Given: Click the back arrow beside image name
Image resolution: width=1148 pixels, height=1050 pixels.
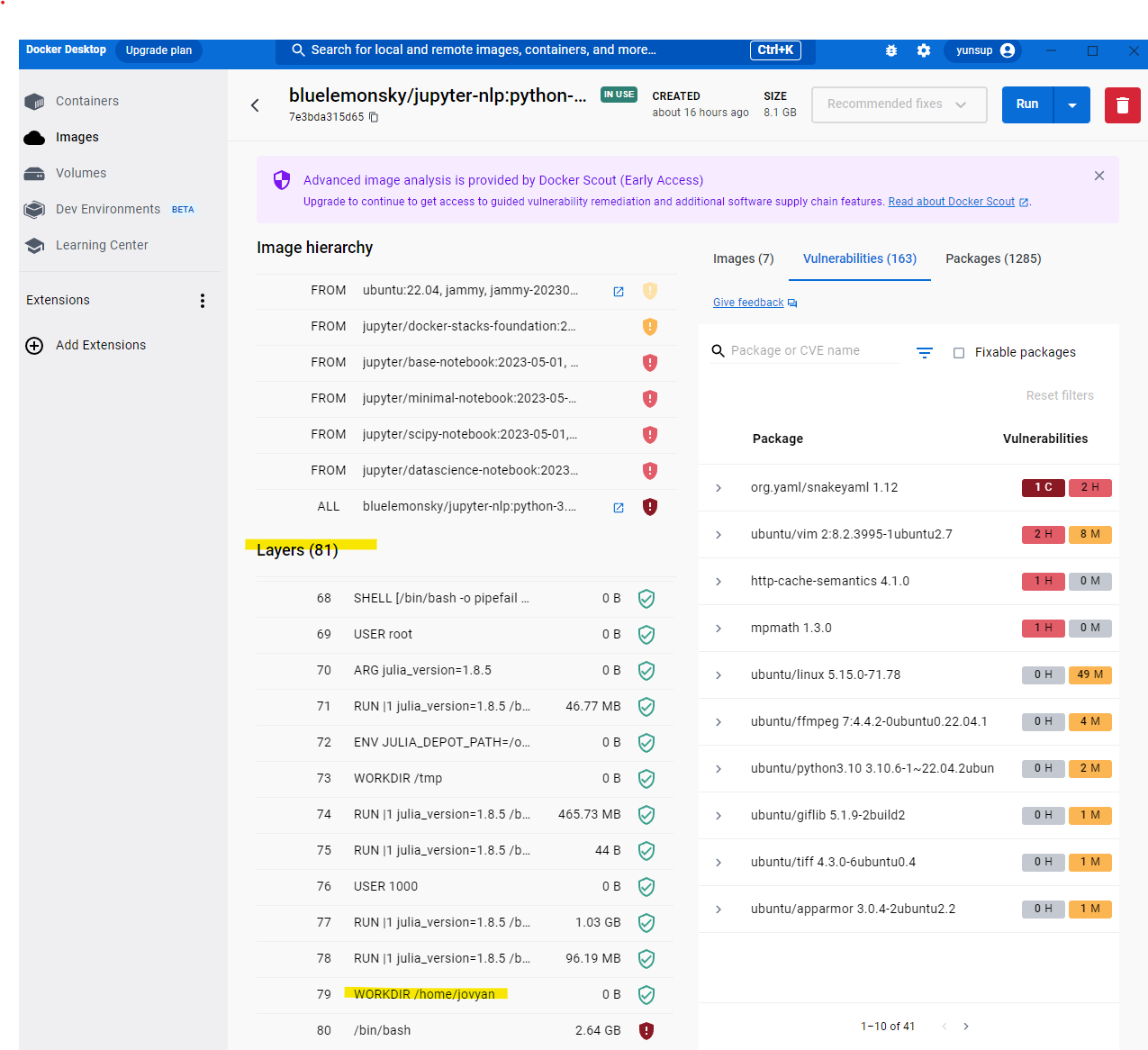Looking at the screenshot, I should pos(255,105).
